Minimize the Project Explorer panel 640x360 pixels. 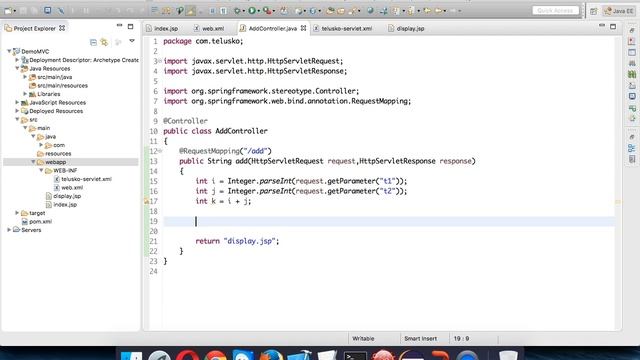coord(119,26)
